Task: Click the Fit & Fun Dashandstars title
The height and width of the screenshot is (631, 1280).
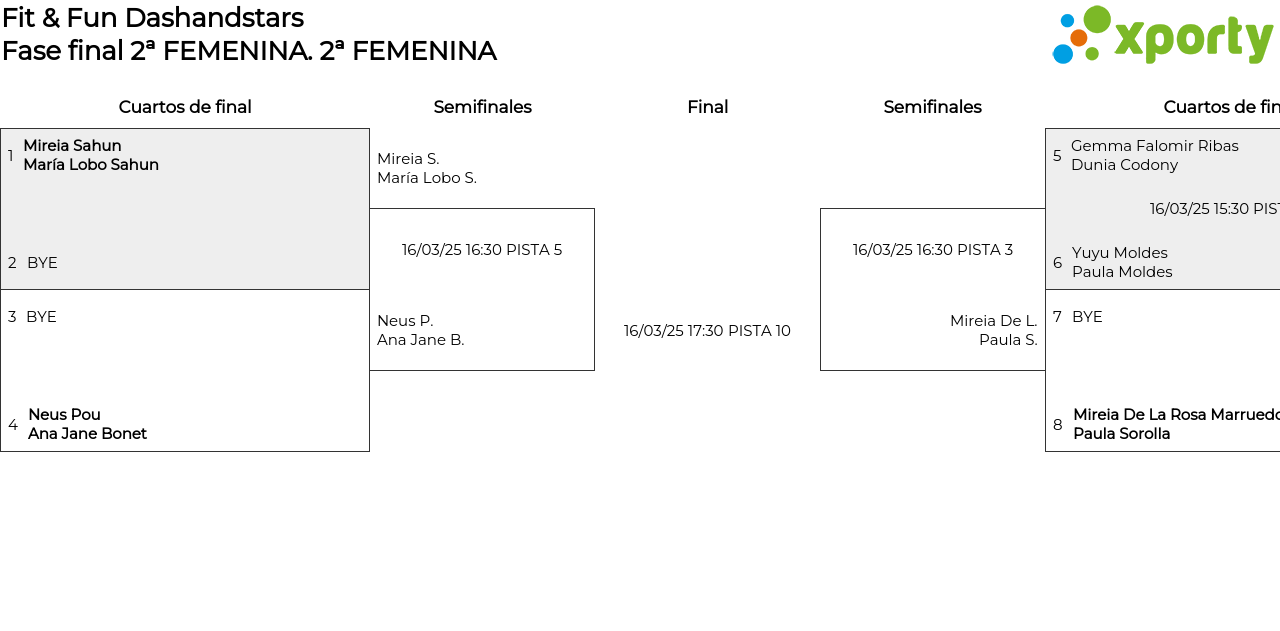Action: coord(153,18)
